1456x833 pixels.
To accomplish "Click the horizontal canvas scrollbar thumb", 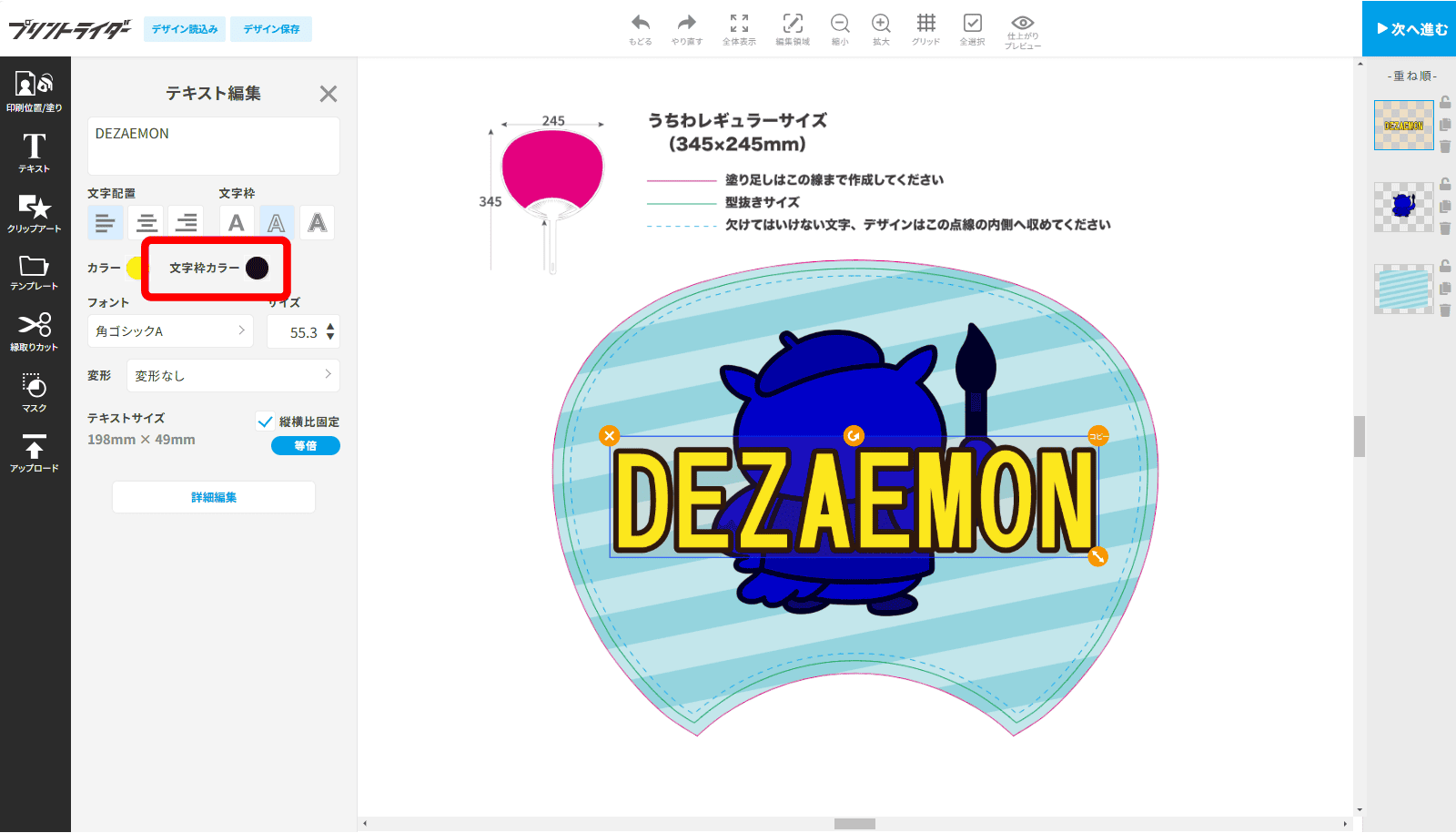I will click(854, 824).
